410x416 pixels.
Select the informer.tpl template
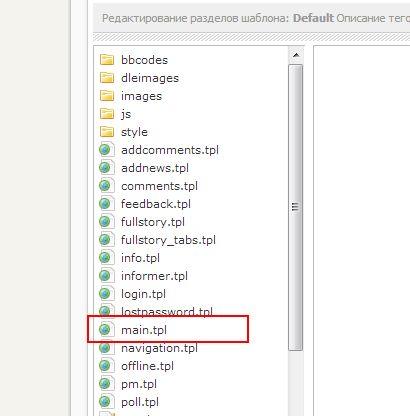(154, 276)
